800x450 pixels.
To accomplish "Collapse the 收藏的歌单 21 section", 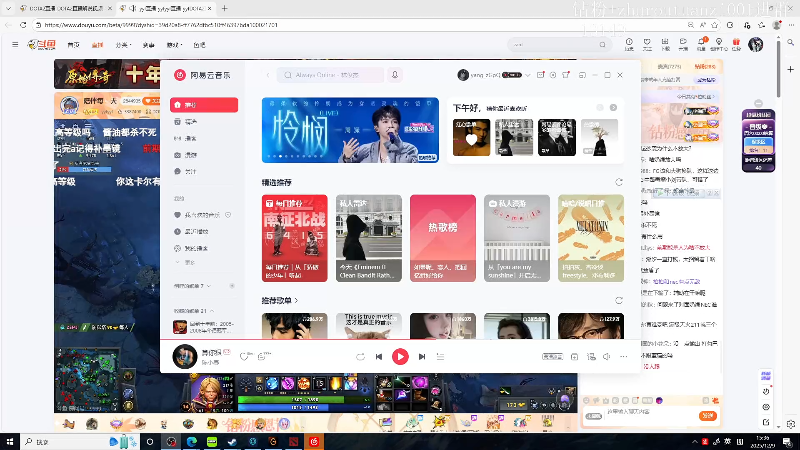I will click(x=194, y=310).
